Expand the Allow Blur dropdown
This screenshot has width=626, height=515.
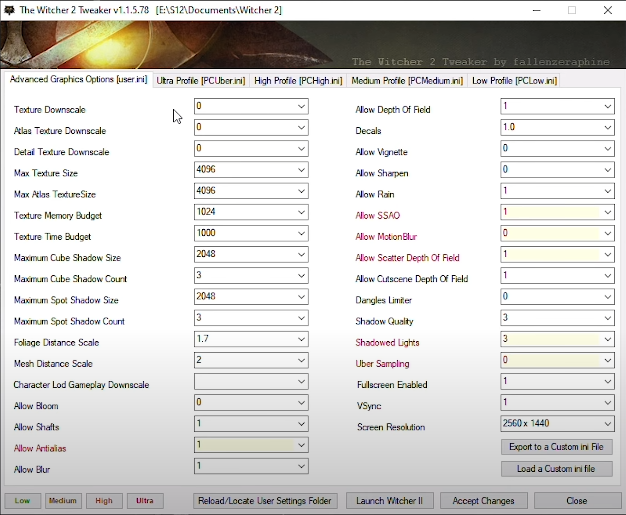[x=251, y=466]
